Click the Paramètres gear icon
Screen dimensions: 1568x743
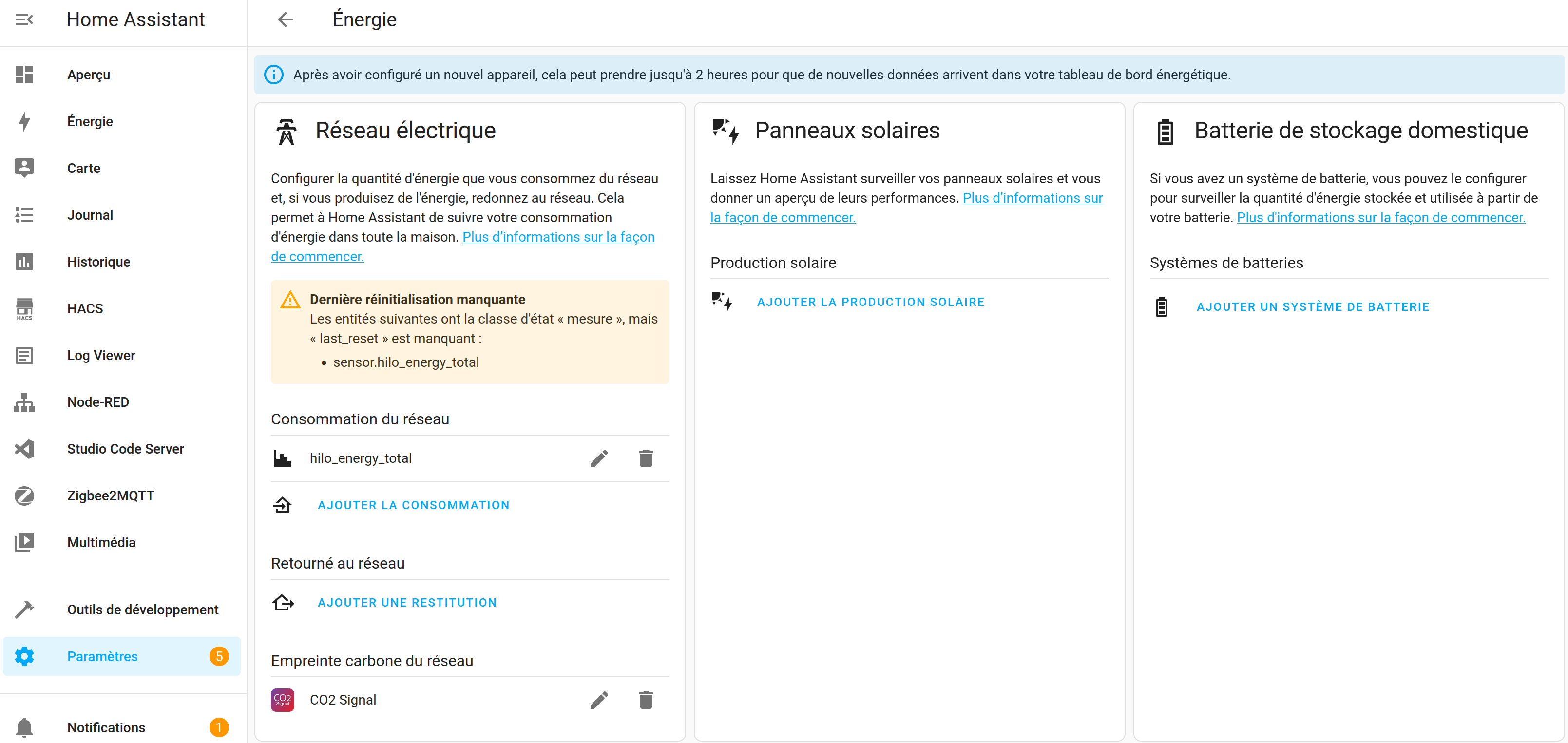click(x=24, y=656)
